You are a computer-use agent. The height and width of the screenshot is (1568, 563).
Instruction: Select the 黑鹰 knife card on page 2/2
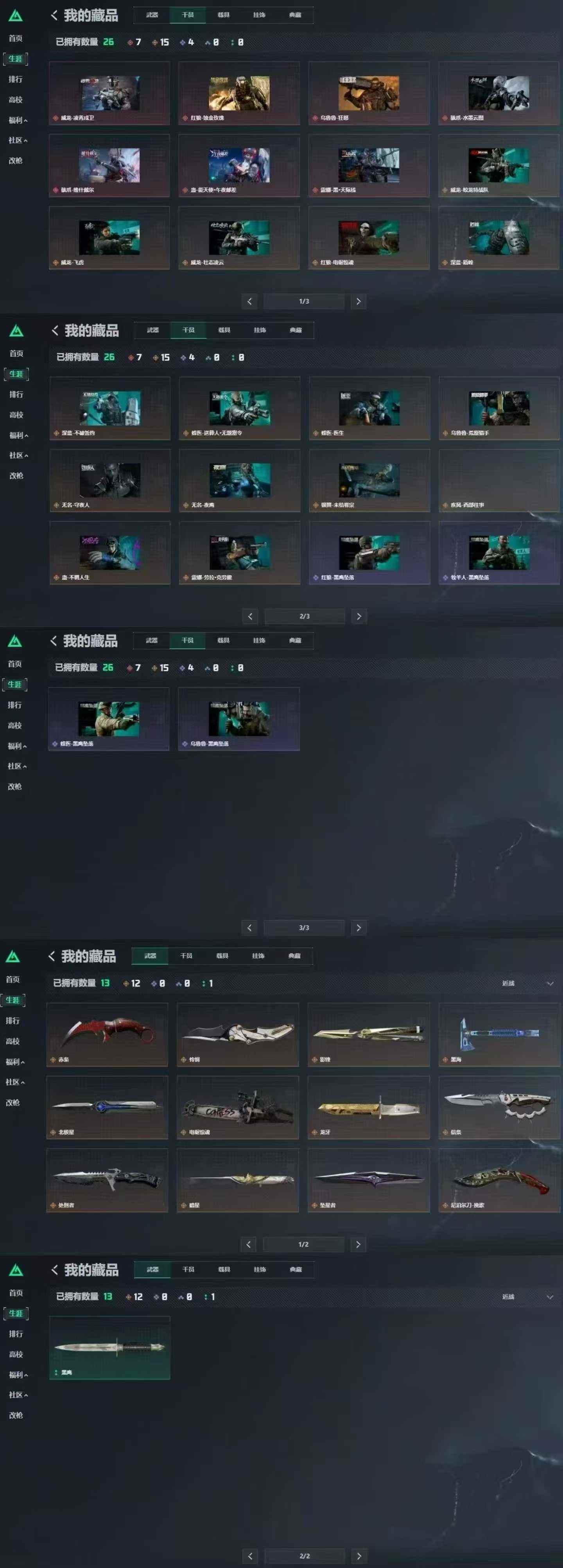[109, 1348]
